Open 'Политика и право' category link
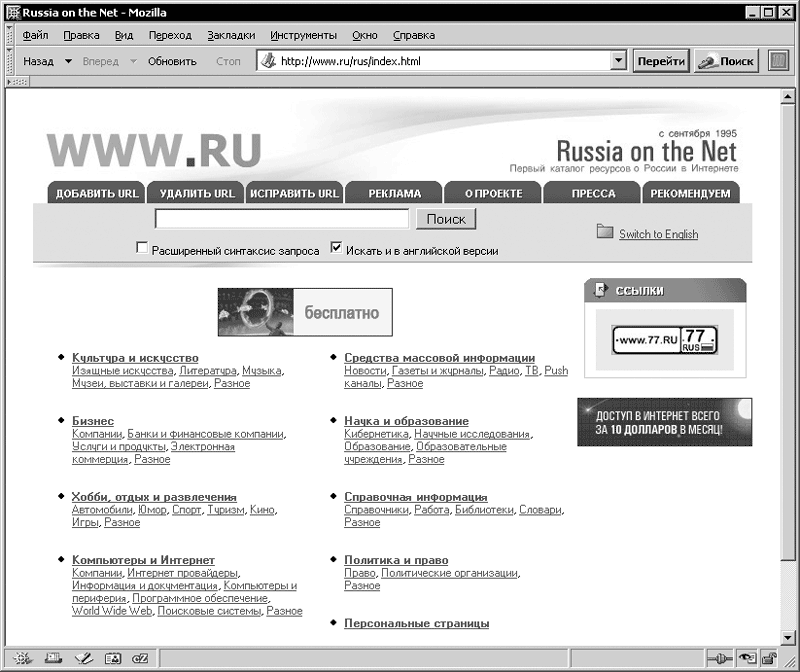800x672 pixels. tap(396, 560)
